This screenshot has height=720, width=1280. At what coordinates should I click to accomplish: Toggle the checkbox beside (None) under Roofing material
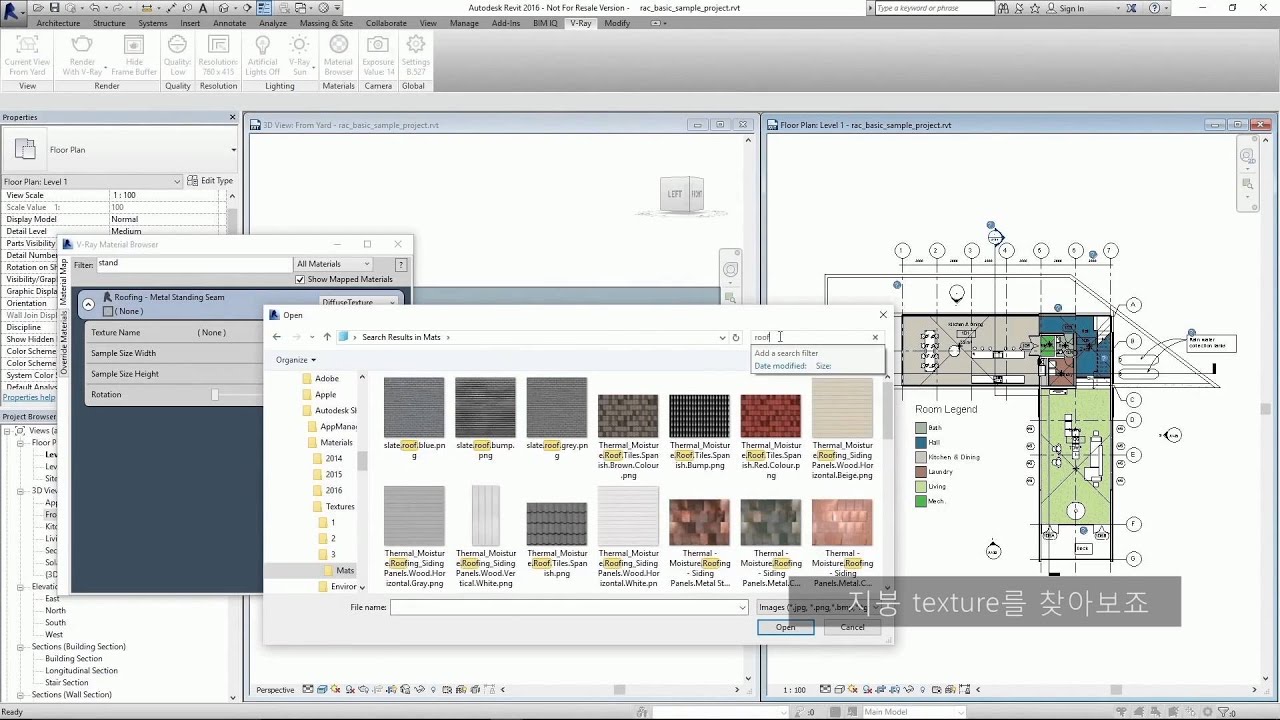click(108, 311)
